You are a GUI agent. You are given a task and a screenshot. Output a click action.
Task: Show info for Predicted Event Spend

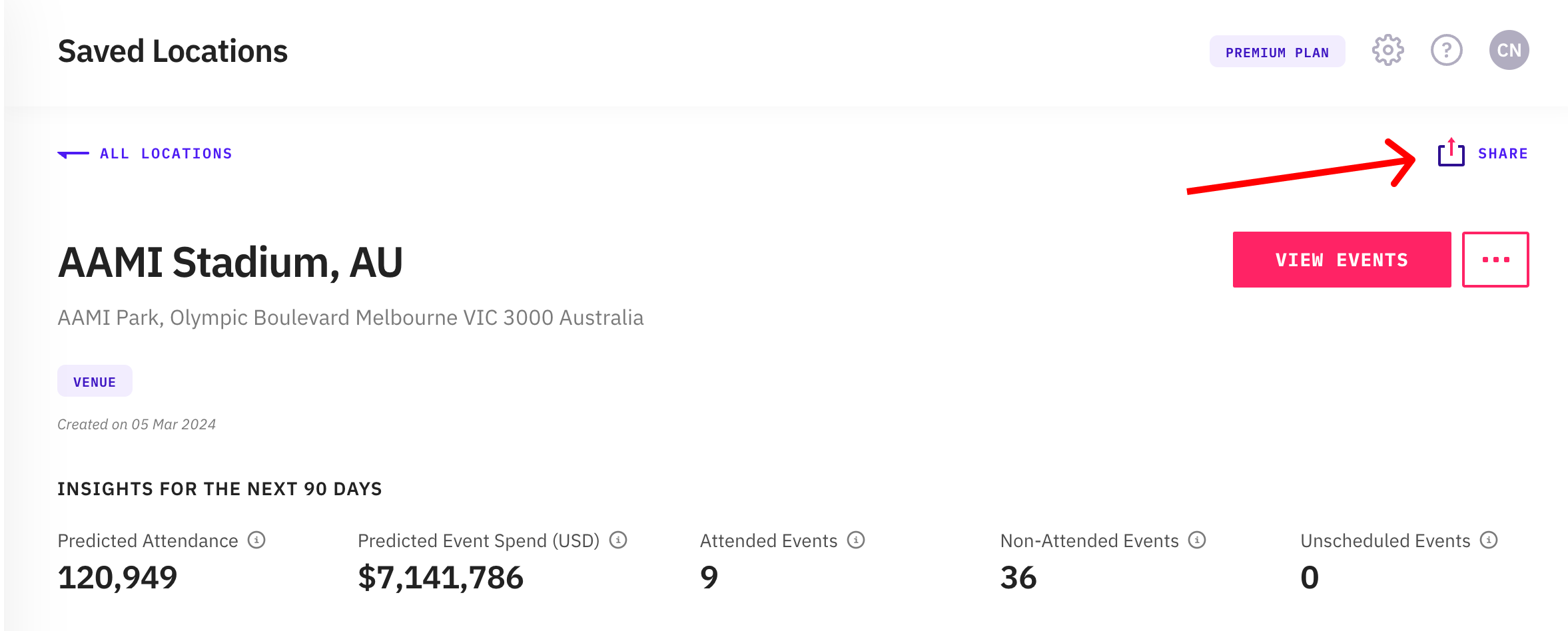pyautogui.click(x=618, y=540)
